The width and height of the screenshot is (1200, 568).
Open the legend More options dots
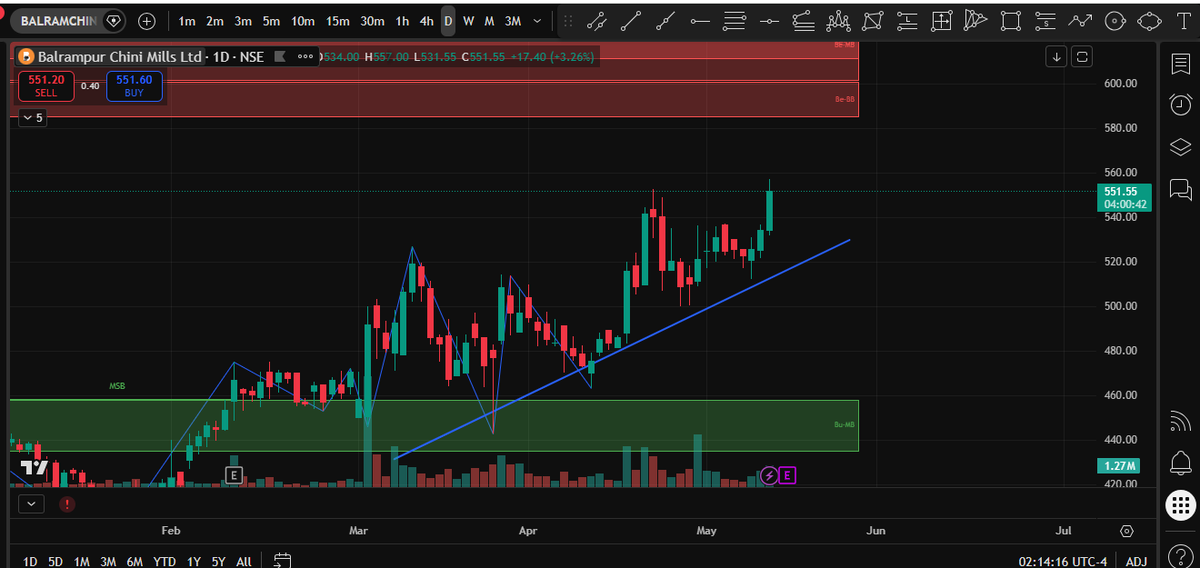pos(304,57)
